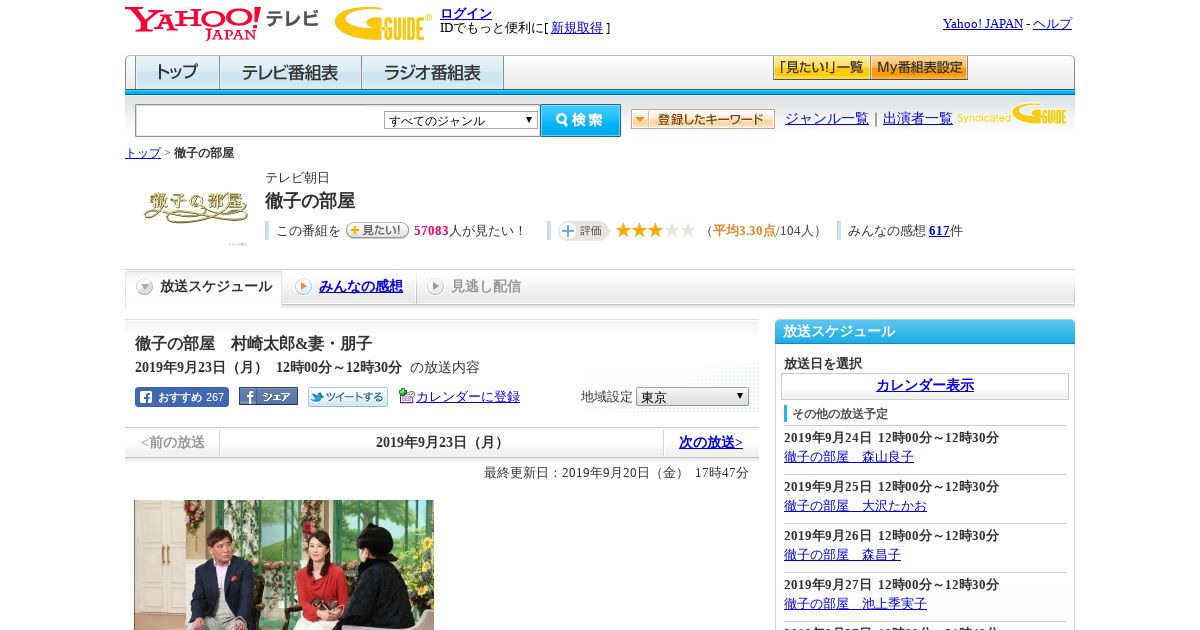Open the ジャンル一覧 link
1200x630 pixels.
tap(827, 119)
